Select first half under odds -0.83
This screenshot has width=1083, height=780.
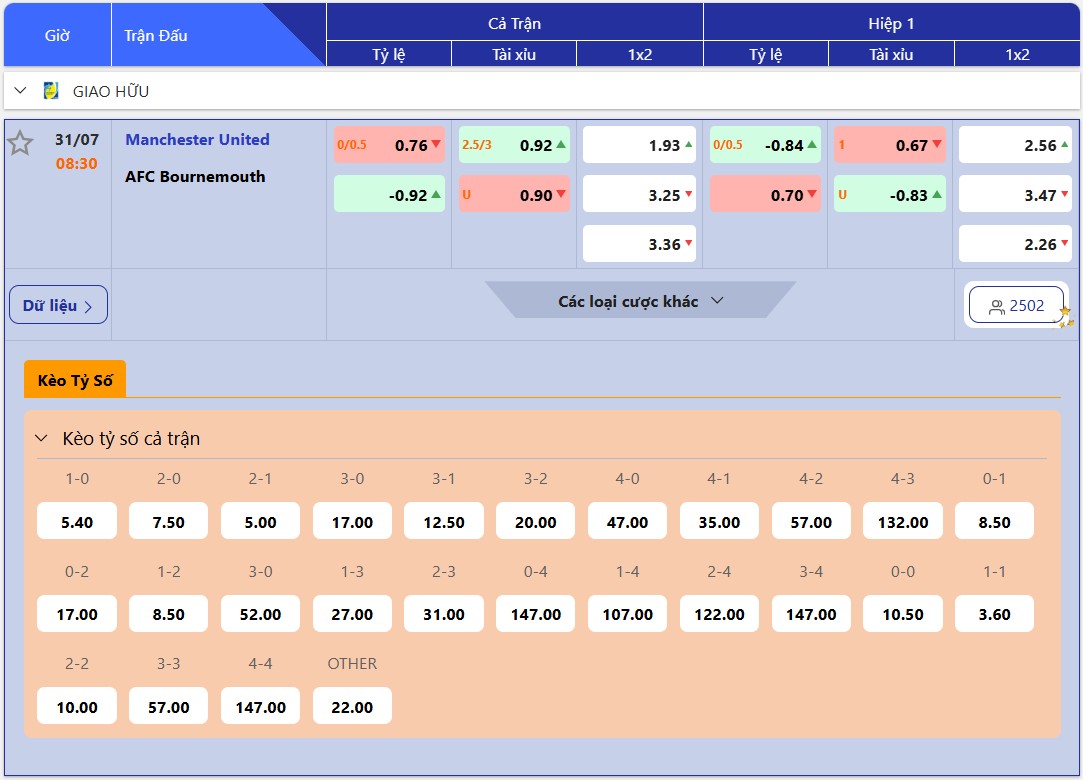[889, 195]
